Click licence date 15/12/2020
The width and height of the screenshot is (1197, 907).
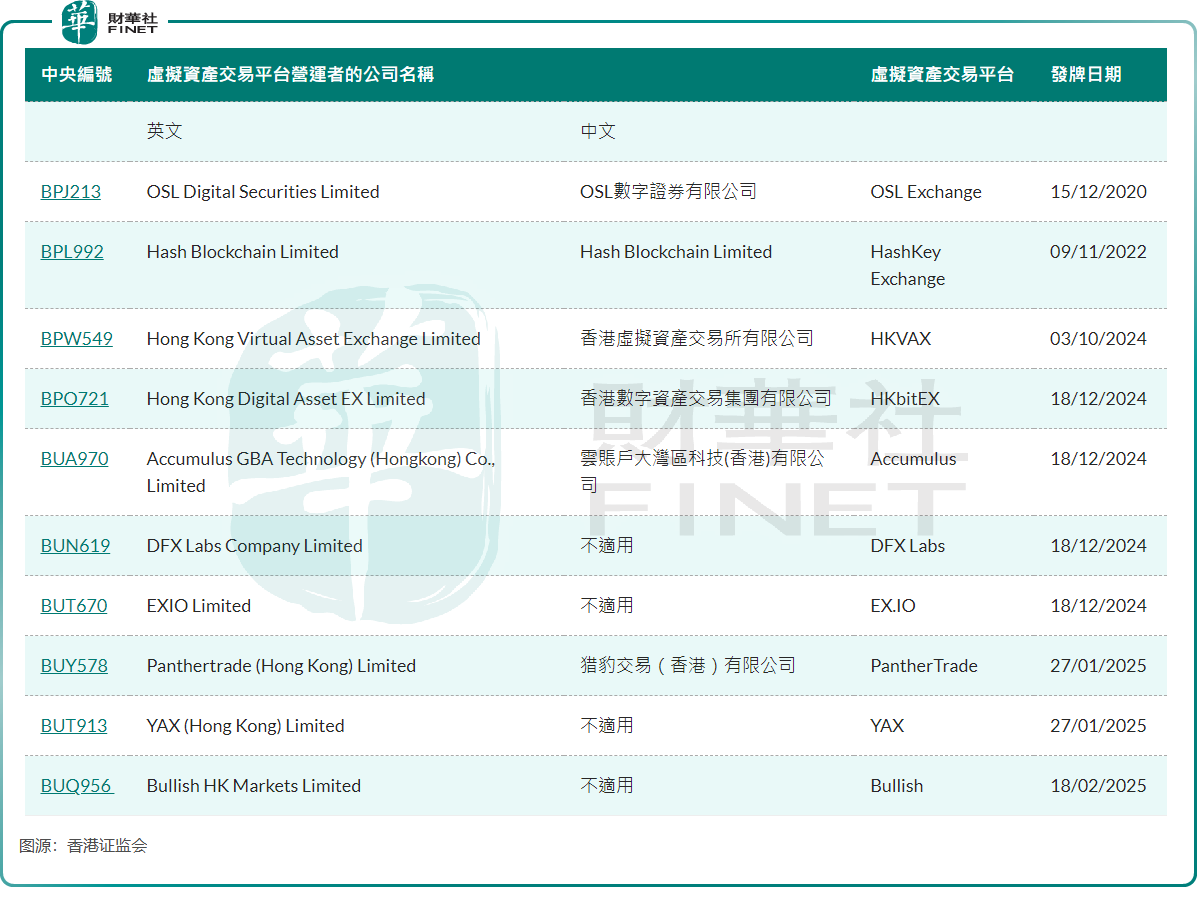pyautogui.click(x=1099, y=192)
